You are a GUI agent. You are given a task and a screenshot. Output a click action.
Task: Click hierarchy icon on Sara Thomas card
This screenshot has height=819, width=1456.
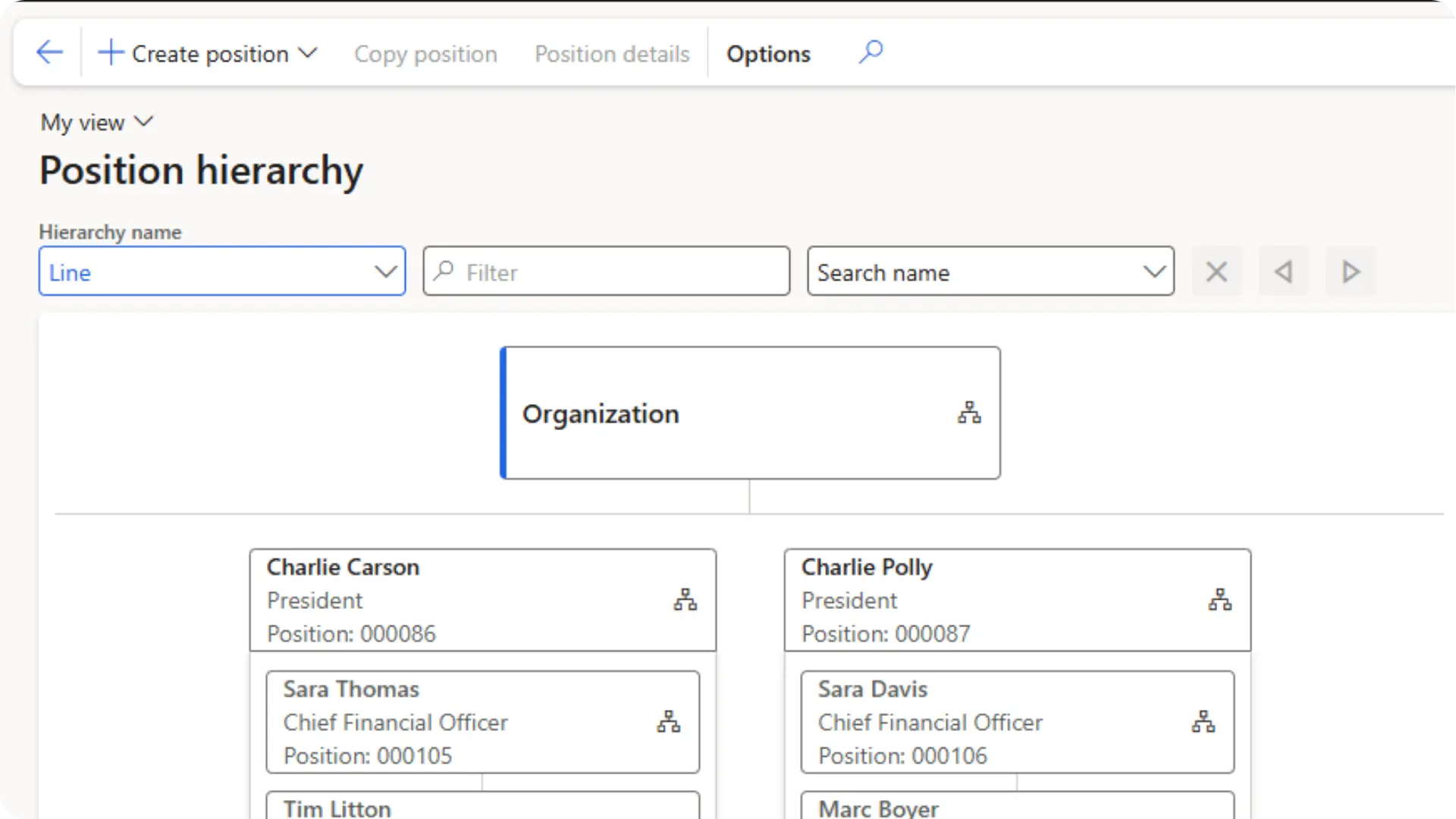coord(668,721)
